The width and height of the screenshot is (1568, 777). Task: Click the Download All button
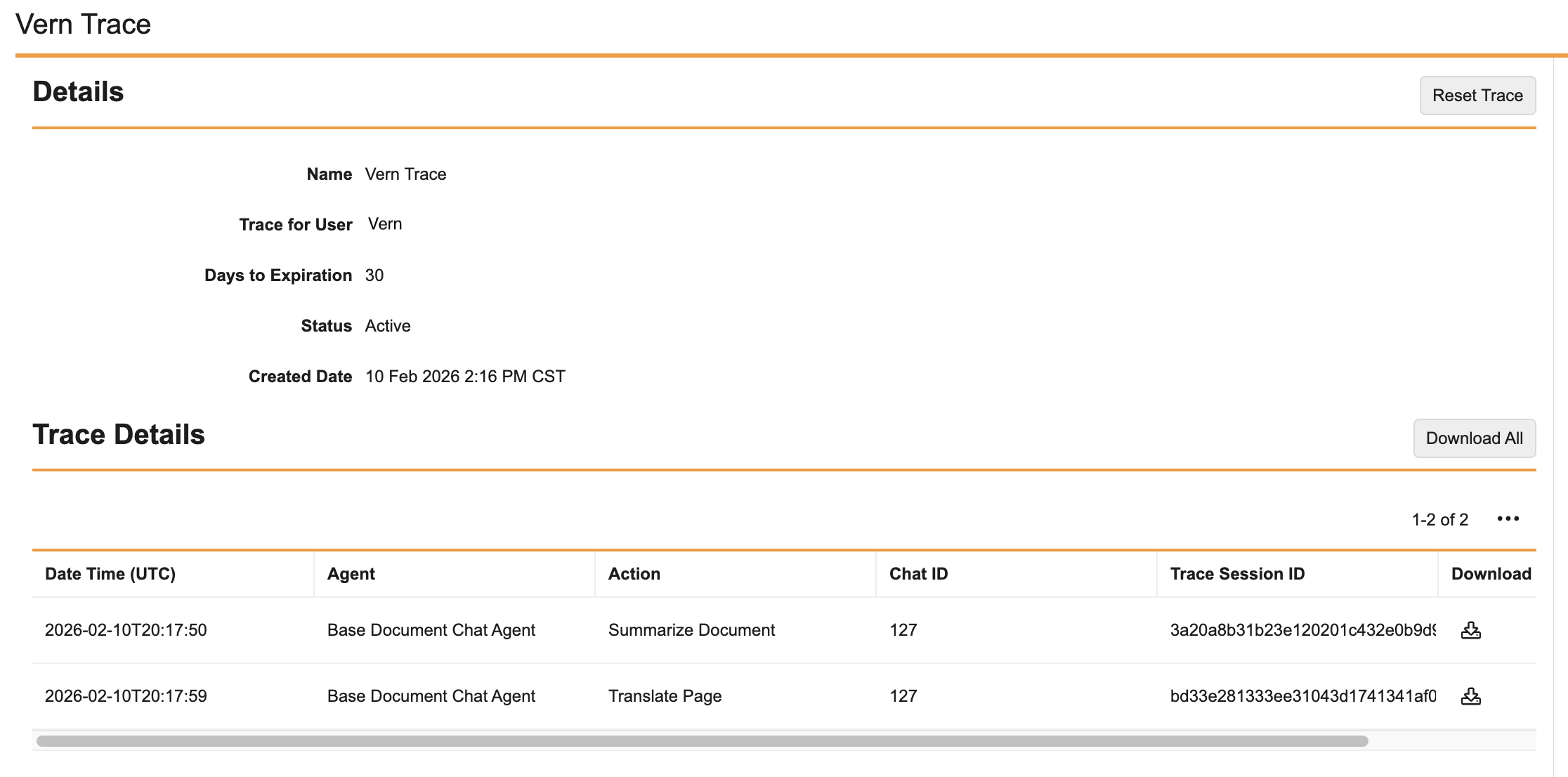(x=1474, y=438)
